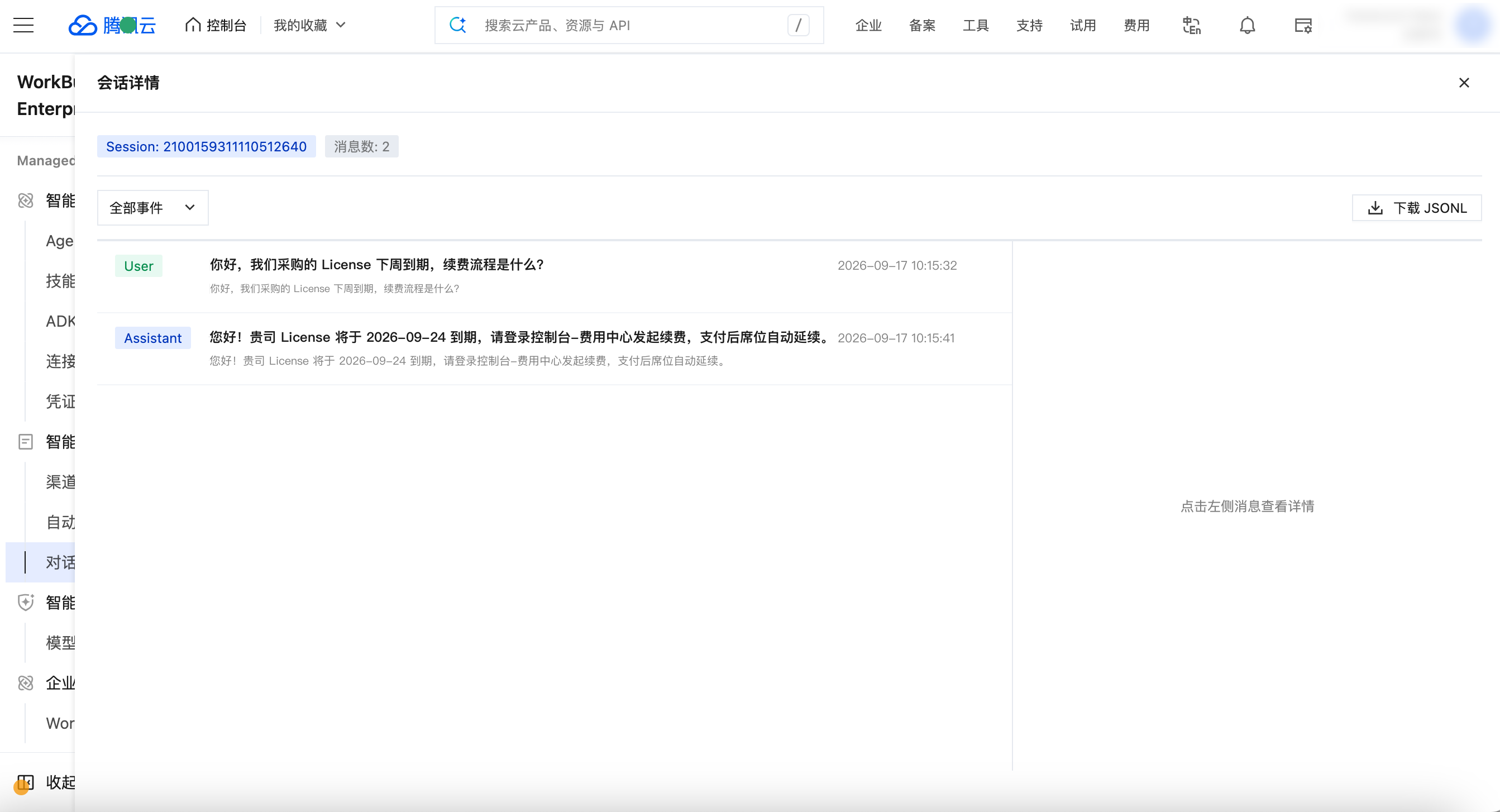Click the shield icon in the sidebar
The width and height of the screenshot is (1500, 812).
pyautogui.click(x=26, y=603)
